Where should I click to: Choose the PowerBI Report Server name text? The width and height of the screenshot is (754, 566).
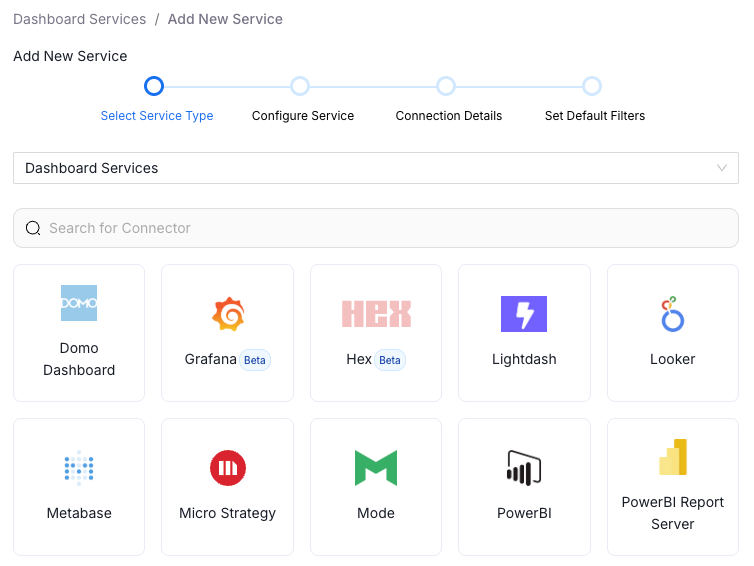(x=673, y=513)
